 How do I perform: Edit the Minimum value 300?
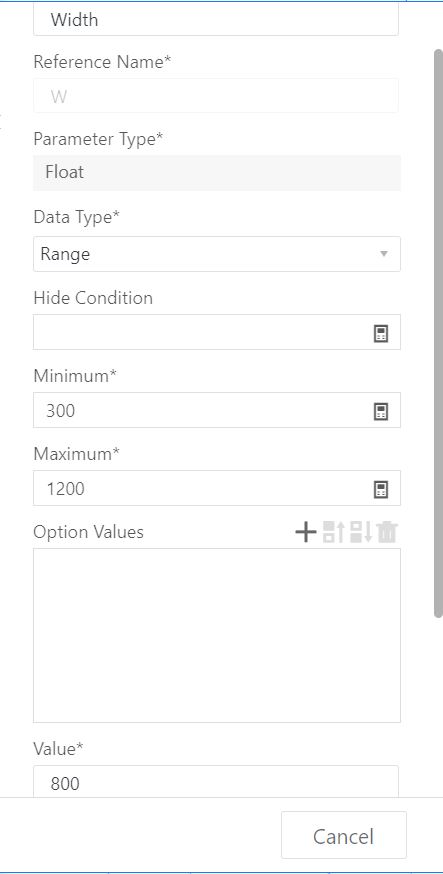click(203, 410)
